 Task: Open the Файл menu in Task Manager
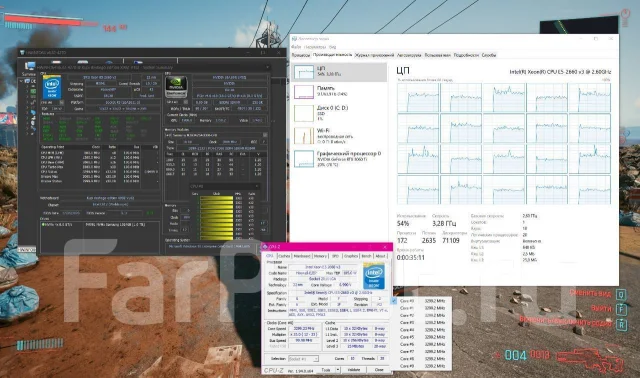pos(296,47)
